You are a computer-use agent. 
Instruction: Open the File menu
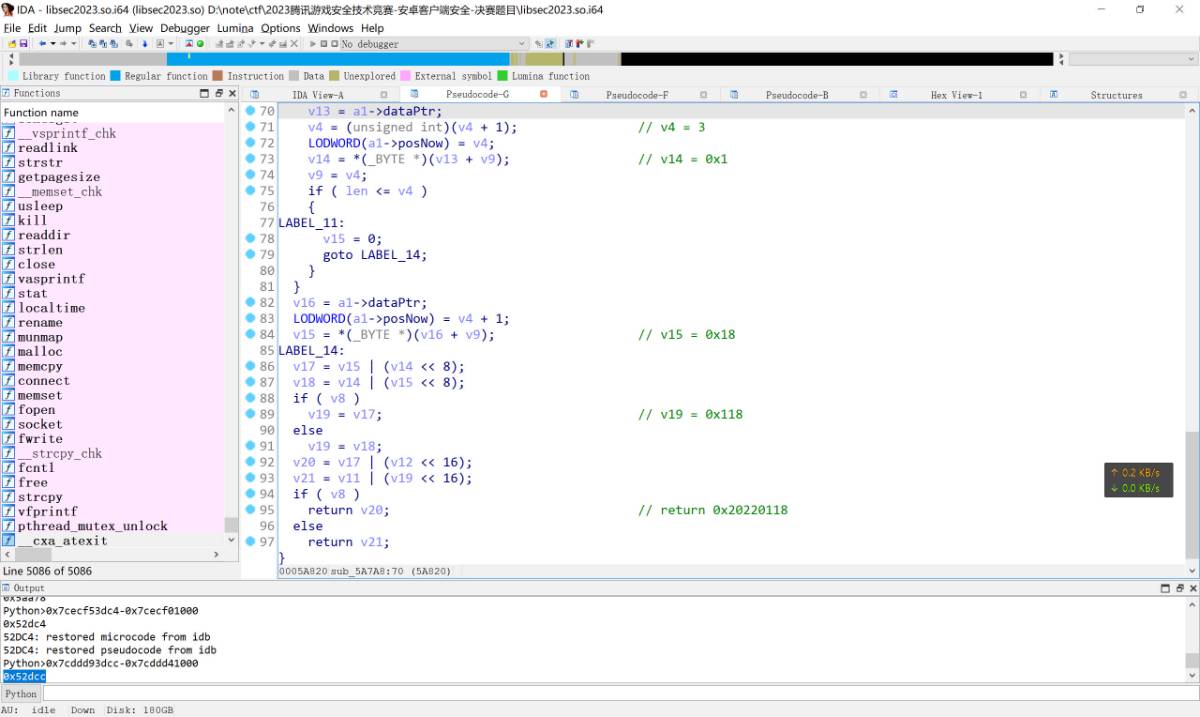pyautogui.click(x=12, y=28)
